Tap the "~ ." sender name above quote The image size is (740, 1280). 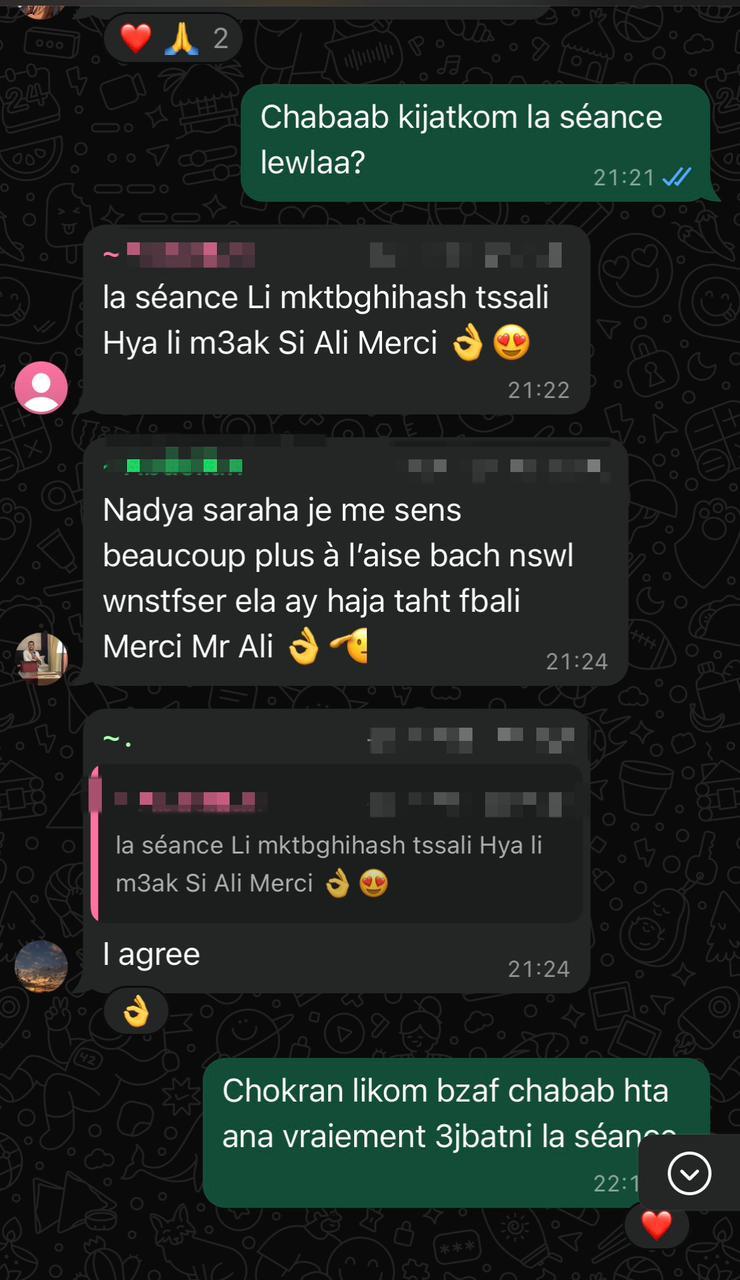pyautogui.click(x=118, y=740)
